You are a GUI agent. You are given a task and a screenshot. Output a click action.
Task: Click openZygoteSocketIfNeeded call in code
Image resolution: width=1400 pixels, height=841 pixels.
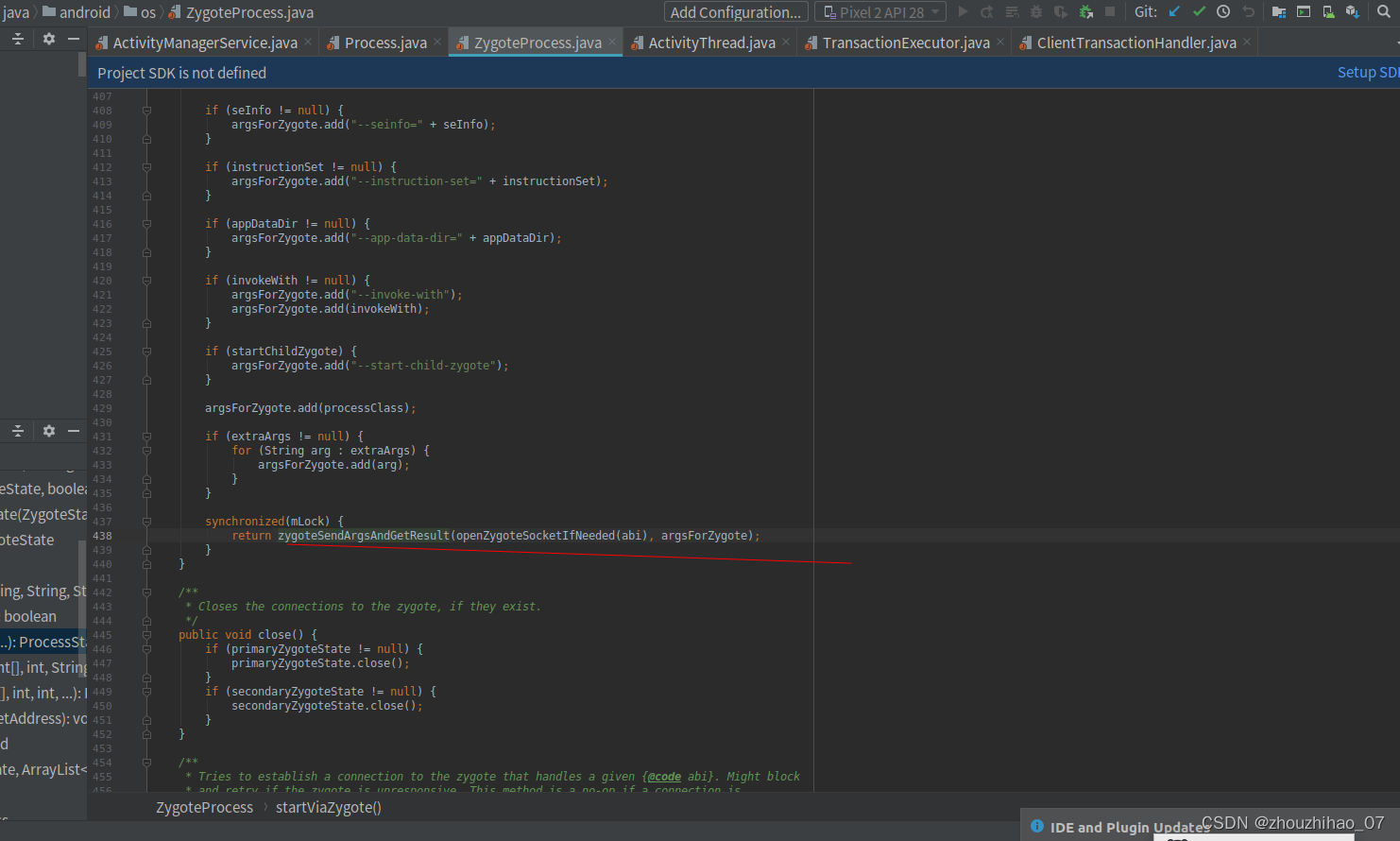536,536
